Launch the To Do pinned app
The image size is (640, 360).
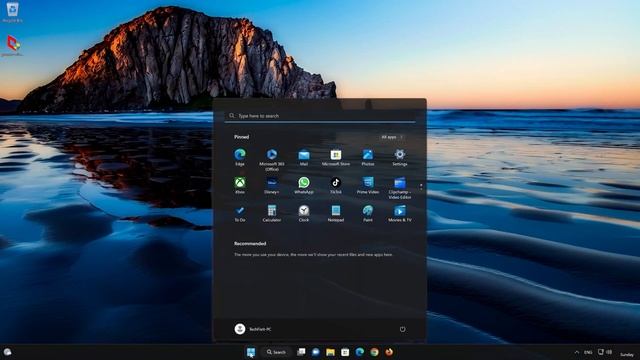pos(240,213)
